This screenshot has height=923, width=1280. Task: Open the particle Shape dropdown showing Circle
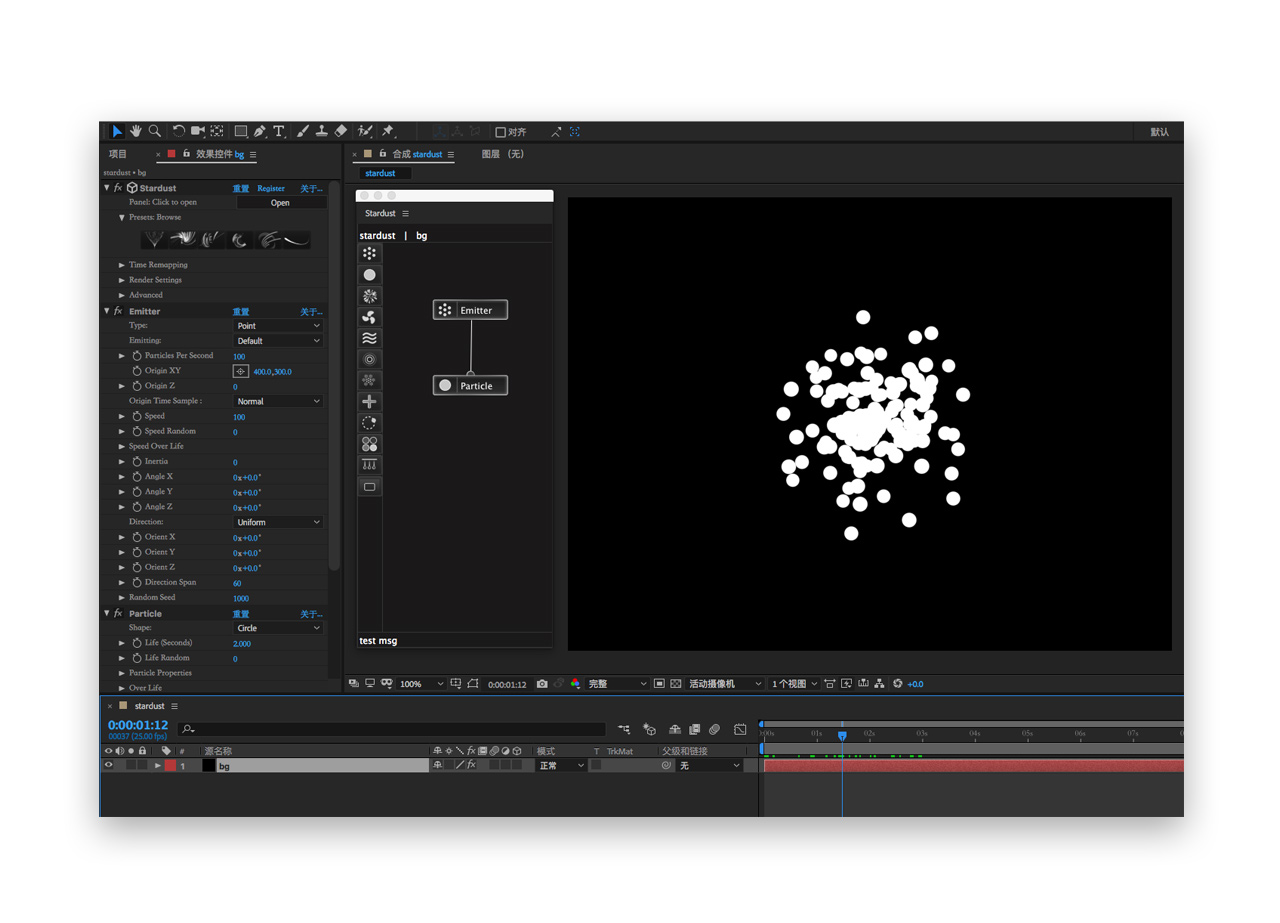278,628
